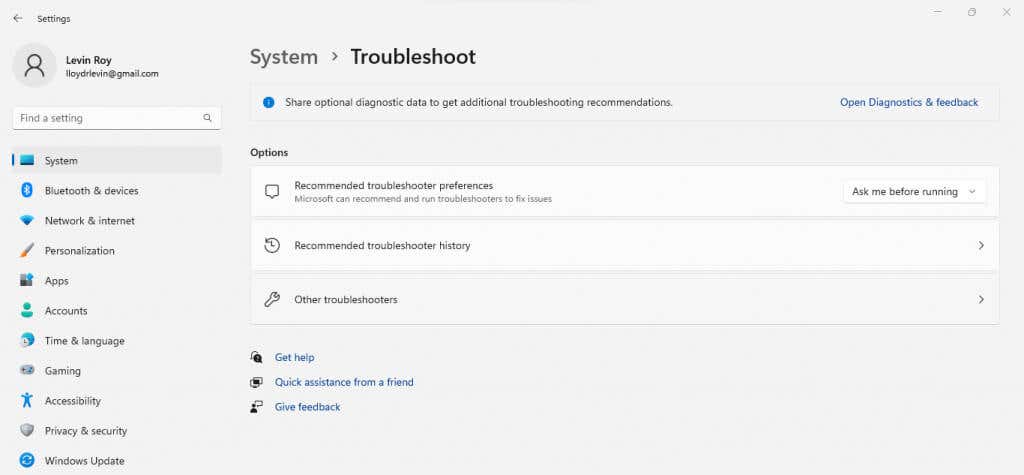Click the back arrow next to Settings
The image size is (1024, 475).
tap(18, 18)
